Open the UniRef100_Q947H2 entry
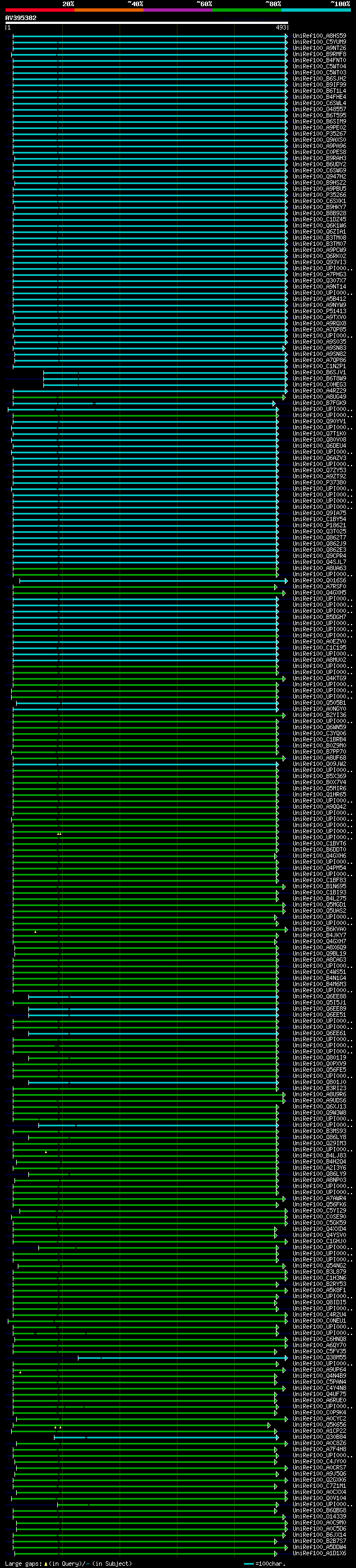This screenshot has width=356, height=1568. 319,176
